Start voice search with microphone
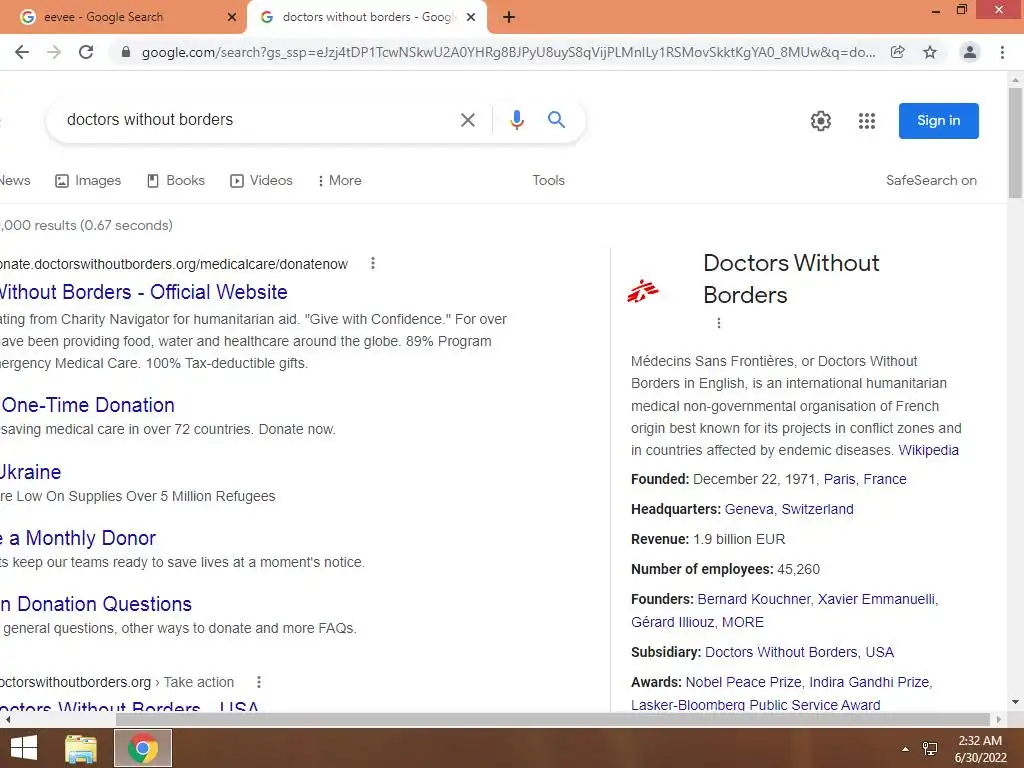1024x768 pixels. [517, 120]
